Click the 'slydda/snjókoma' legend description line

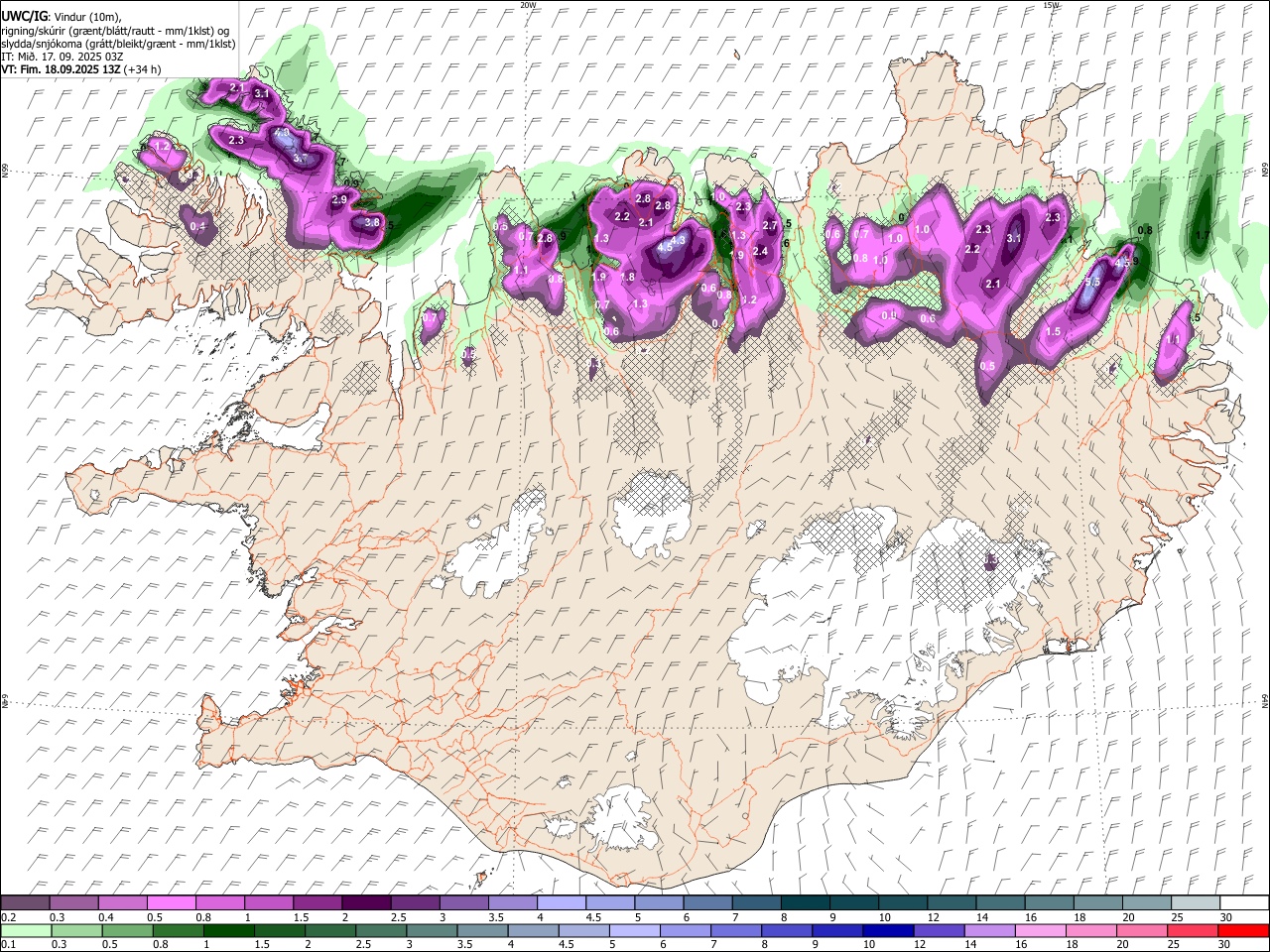point(118,44)
